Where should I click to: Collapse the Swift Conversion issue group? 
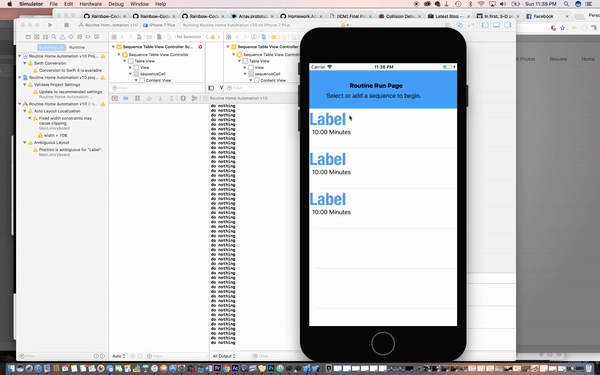25,63
